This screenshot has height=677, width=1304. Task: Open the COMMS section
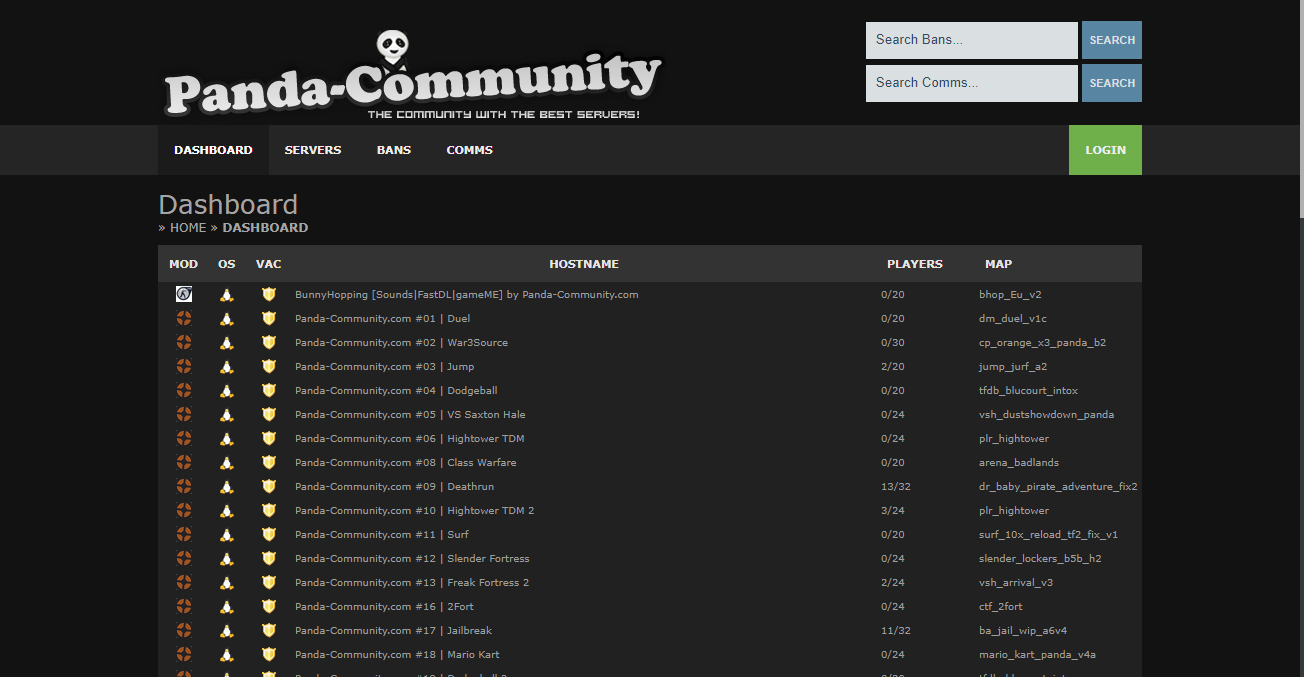coord(469,149)
